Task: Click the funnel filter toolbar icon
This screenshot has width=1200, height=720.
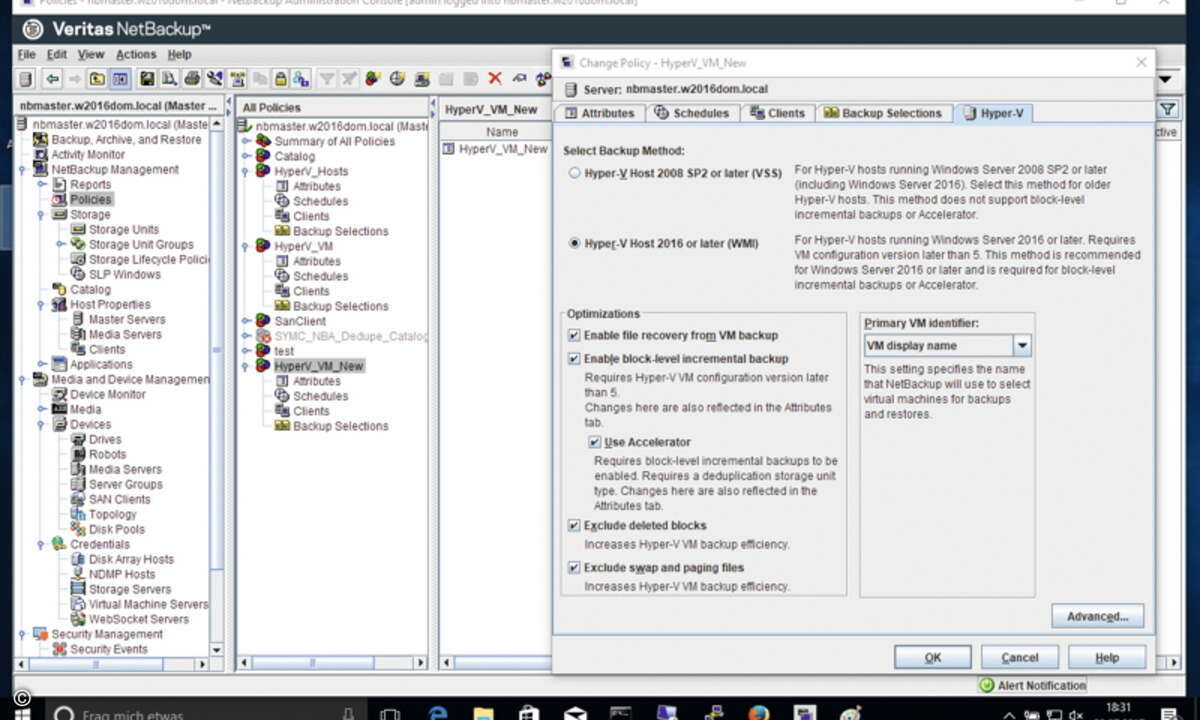Action: [x=327, y=79]
